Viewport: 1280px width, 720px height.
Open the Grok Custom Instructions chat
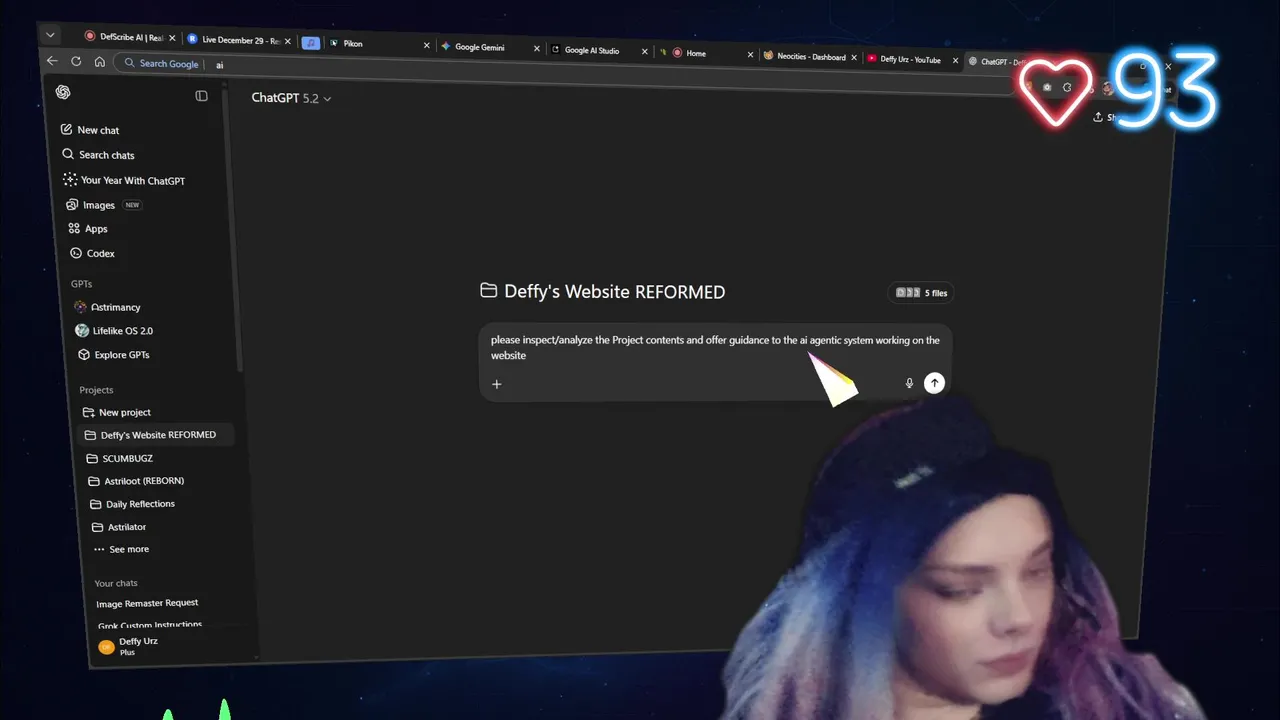click(150, 625)
